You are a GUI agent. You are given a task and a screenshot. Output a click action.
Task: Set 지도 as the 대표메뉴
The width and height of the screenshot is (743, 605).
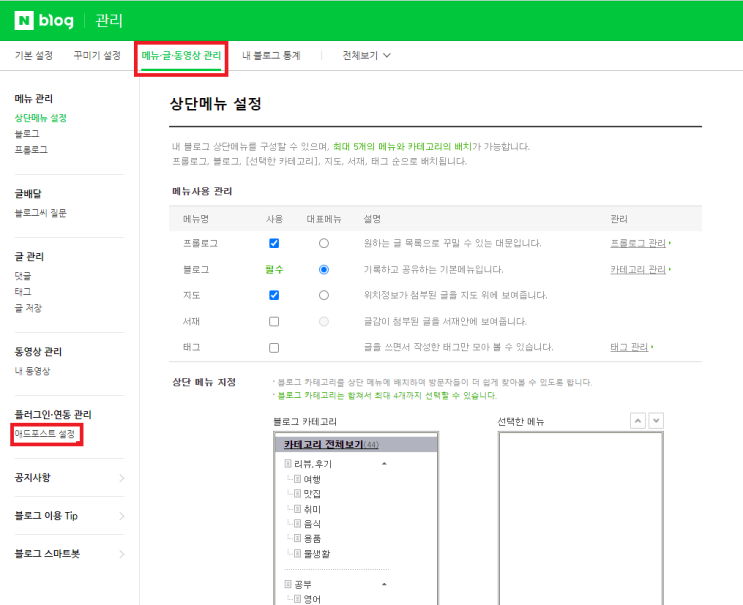point(324,296)
